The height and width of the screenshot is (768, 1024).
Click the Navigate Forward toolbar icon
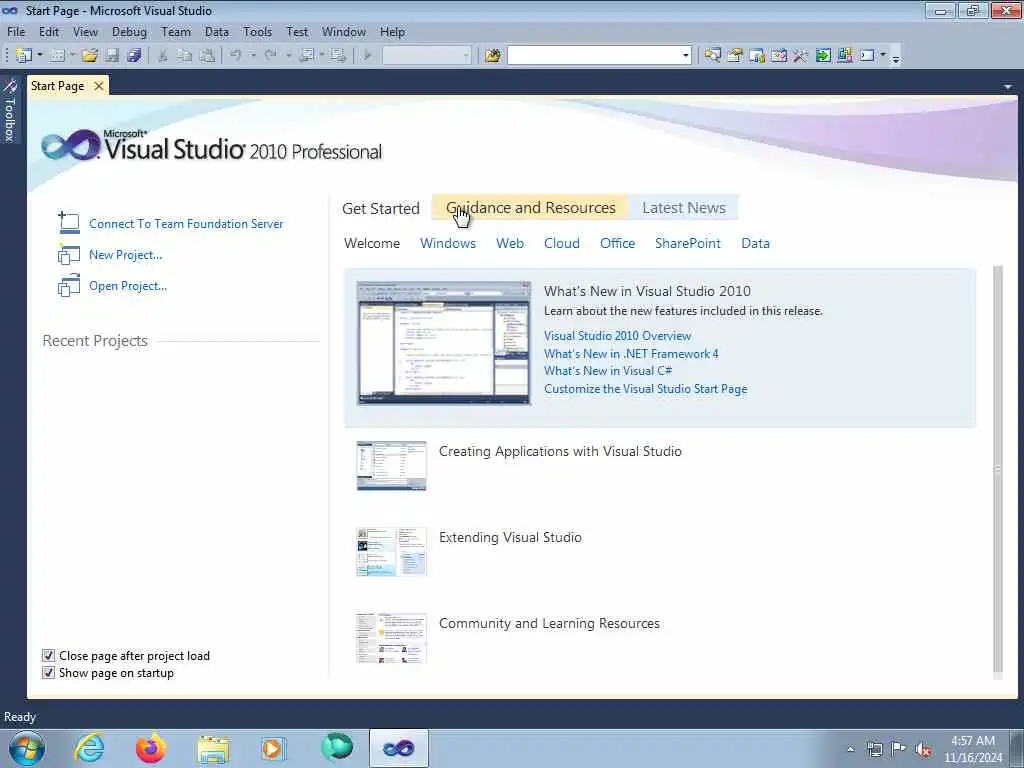[x=338, y=56]
